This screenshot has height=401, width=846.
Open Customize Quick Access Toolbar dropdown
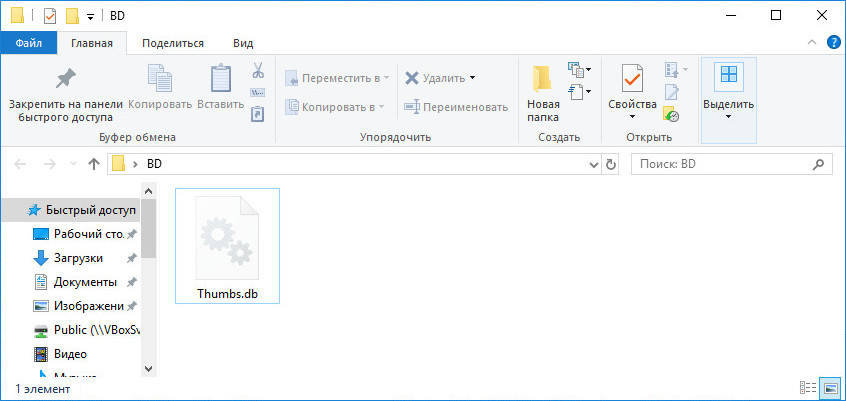(91, 17)
